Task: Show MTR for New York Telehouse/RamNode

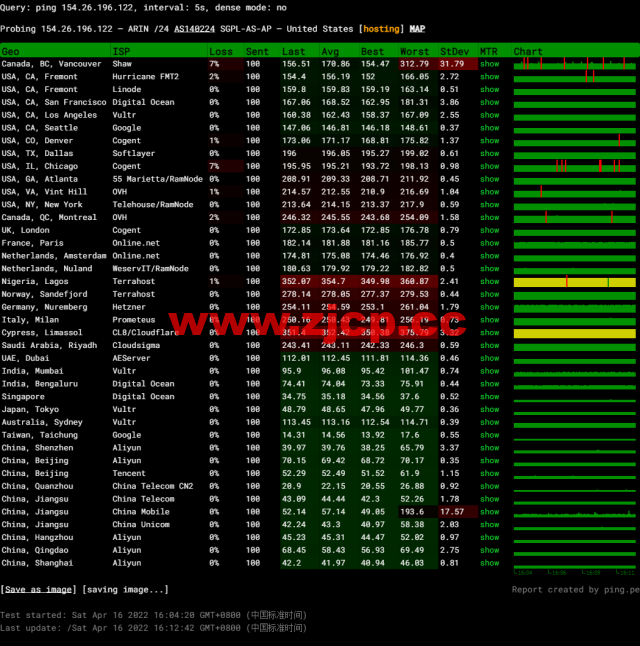Action: coord(490,204)
